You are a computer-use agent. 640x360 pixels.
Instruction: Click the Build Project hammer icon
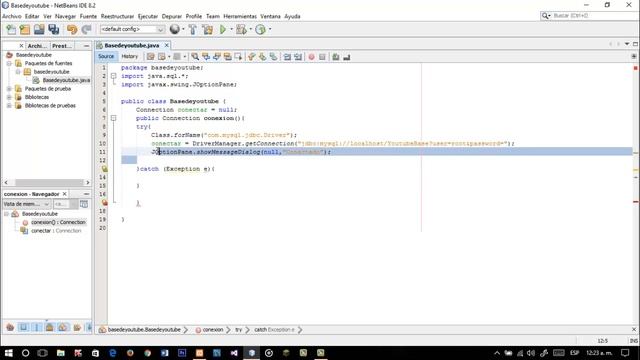193,29
